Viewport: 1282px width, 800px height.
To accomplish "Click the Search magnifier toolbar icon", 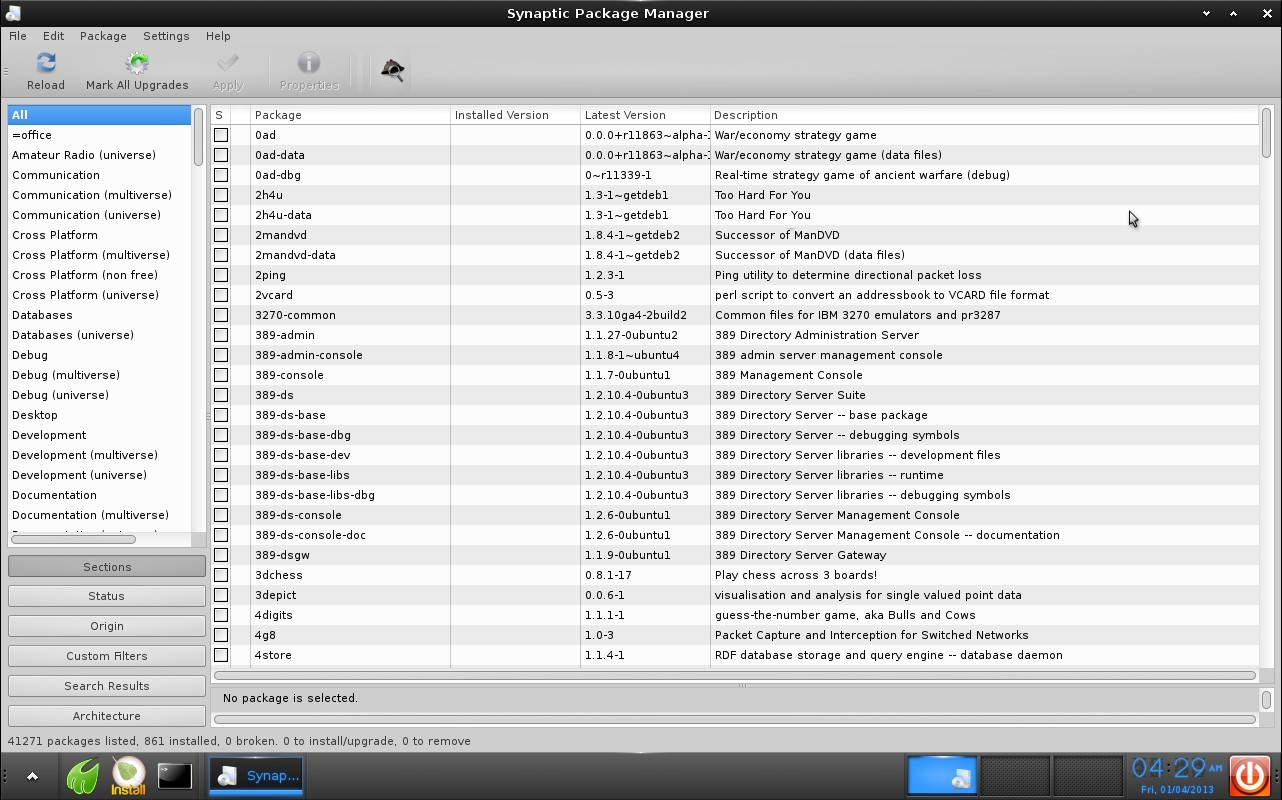I will pos(393,69).
